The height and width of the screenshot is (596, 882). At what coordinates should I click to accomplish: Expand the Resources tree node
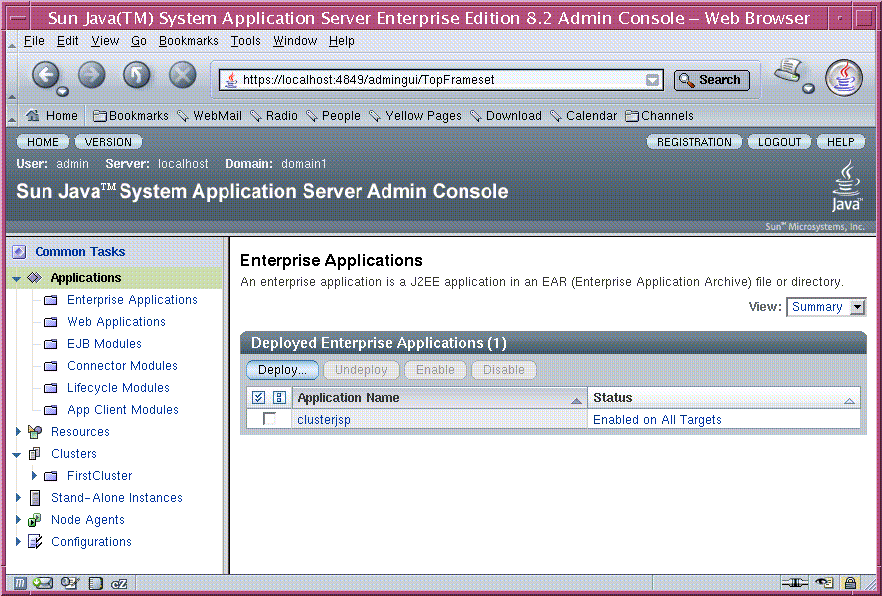click(18, 432)
